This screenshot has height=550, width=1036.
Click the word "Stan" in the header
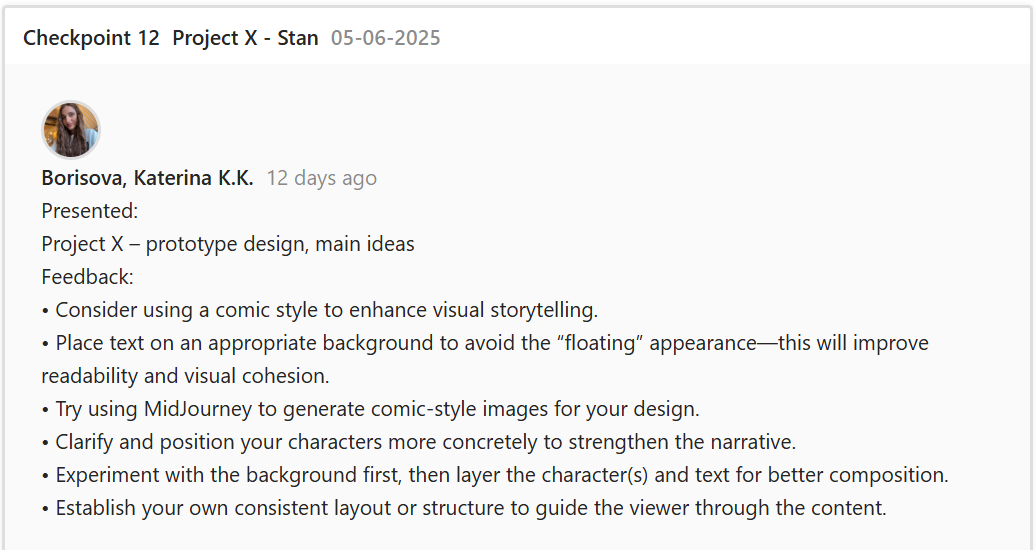pos(297,38)
